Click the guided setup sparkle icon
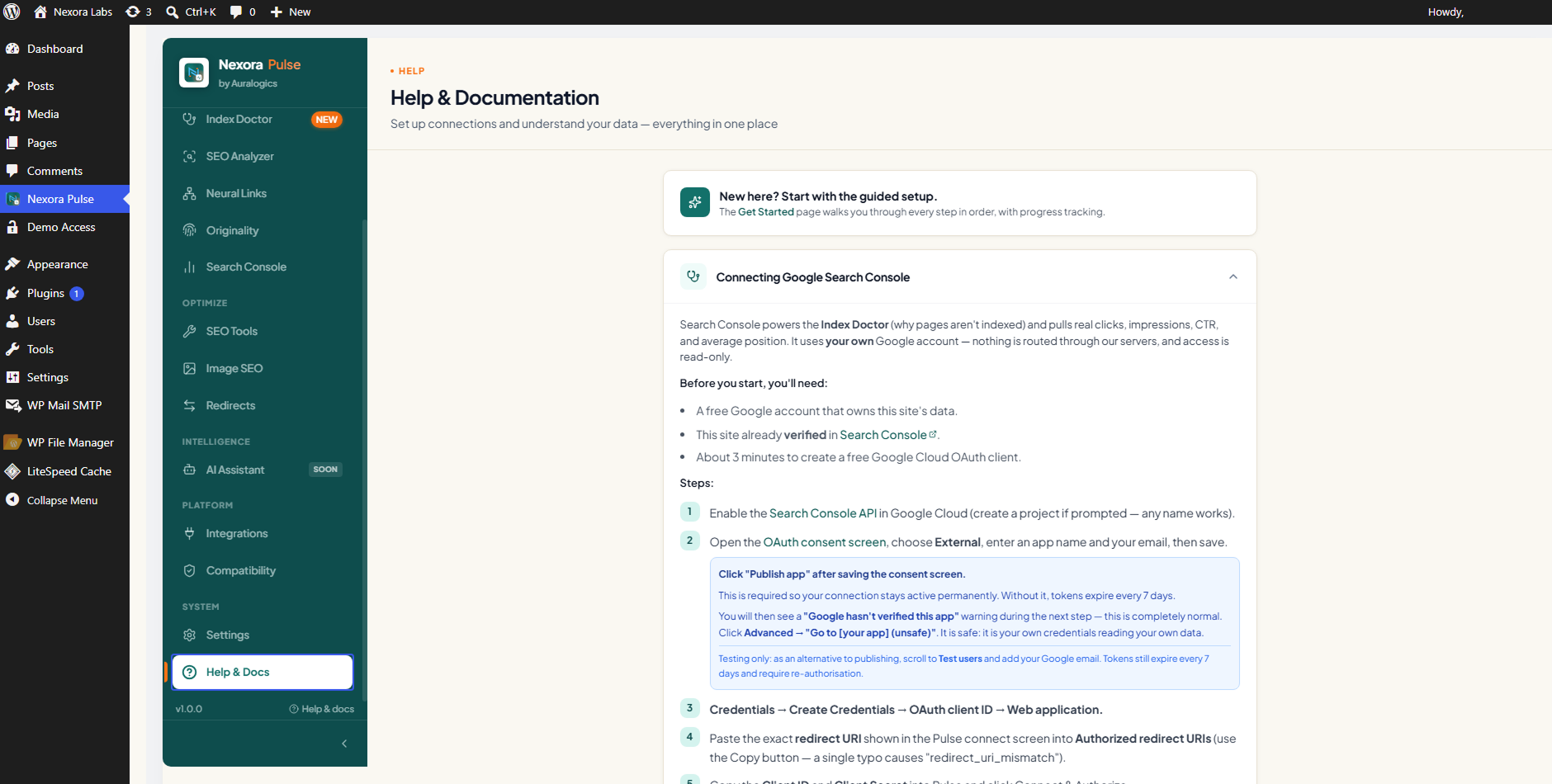The image size is (1552, 784). [695, 202]
